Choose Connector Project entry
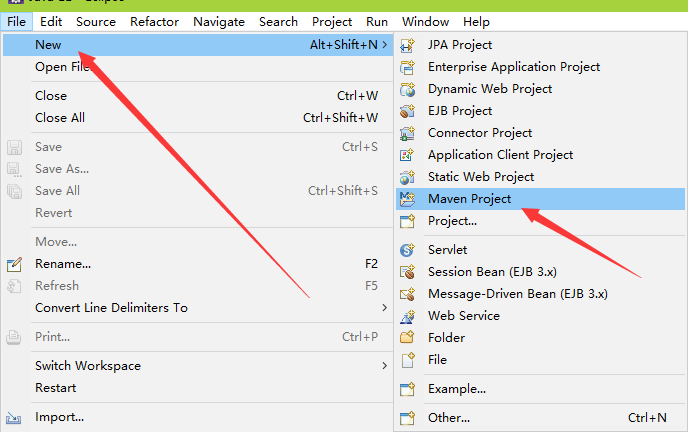 [540, 133]
